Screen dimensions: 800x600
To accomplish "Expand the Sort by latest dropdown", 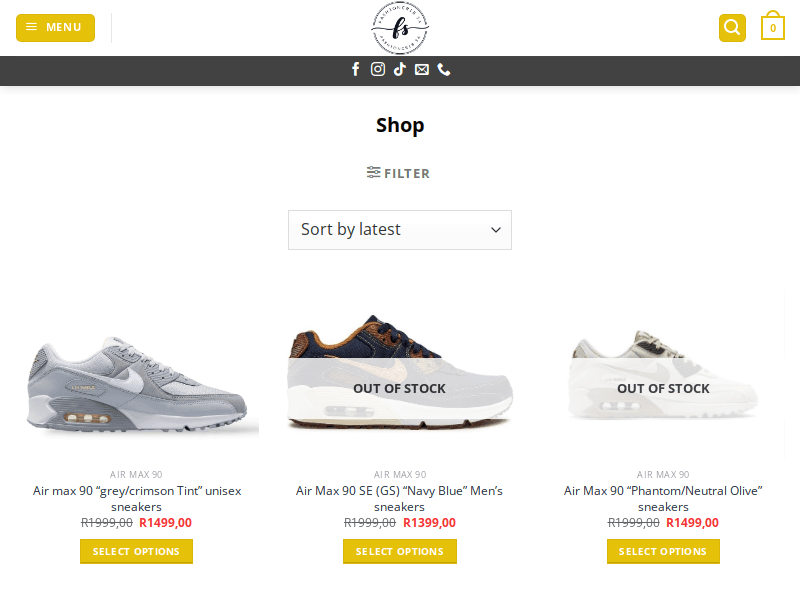I will pos(400,230).
